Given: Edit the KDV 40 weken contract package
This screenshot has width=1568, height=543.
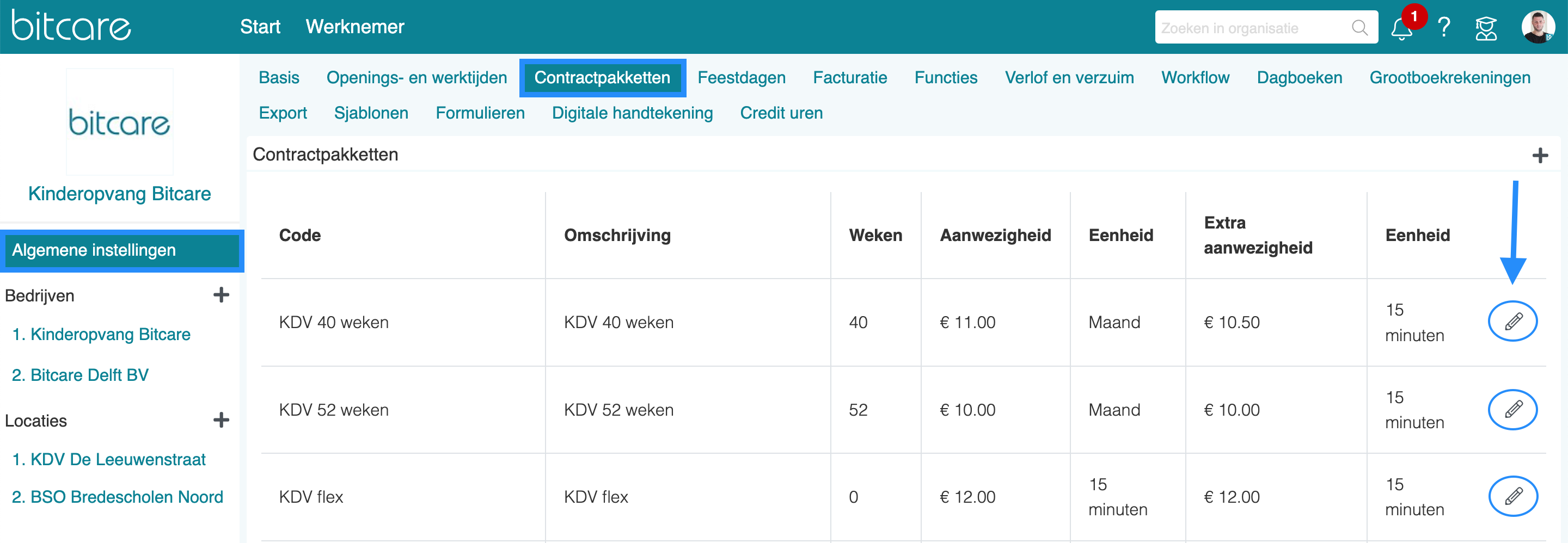Looking at the screenshot, I should 1512,321.
